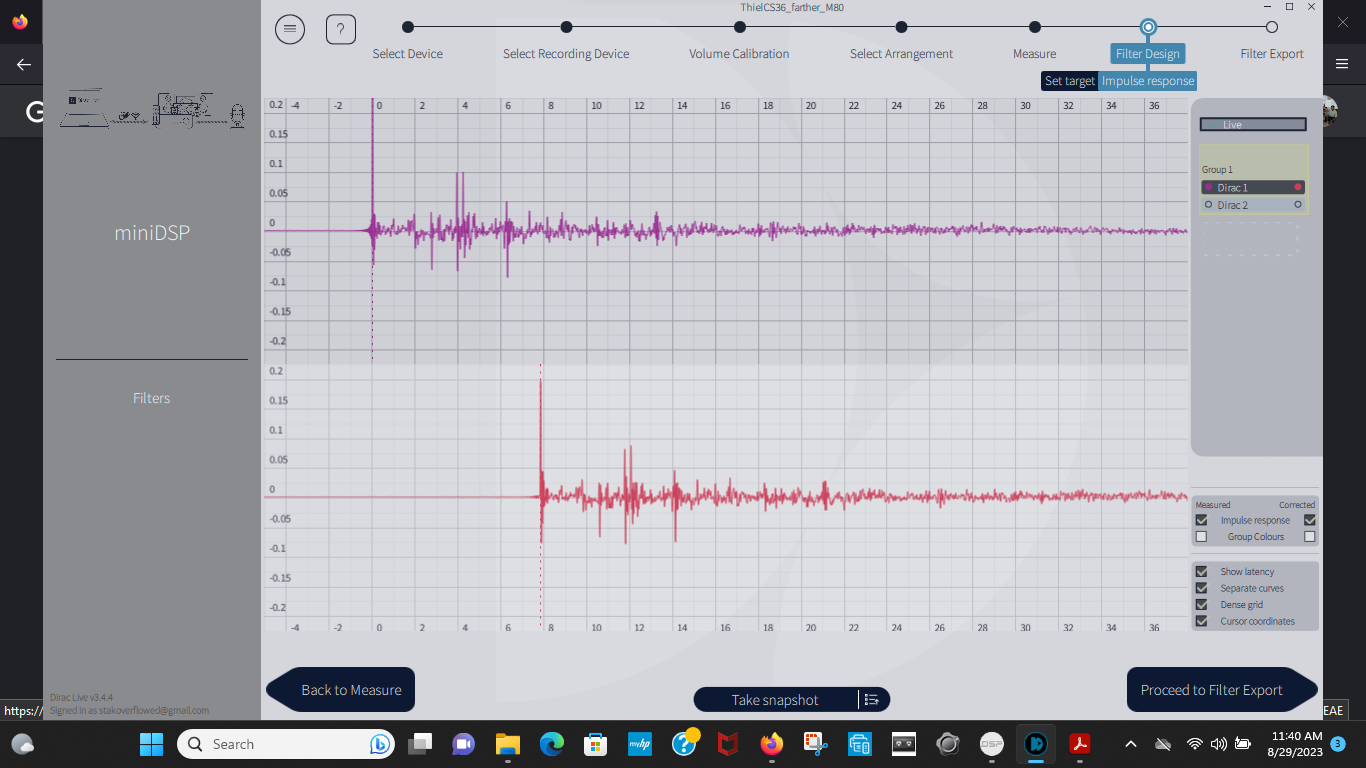This screenshot has height=768, width=1366.
Task: Open Task View on taskbar
Action: point(420,744)
